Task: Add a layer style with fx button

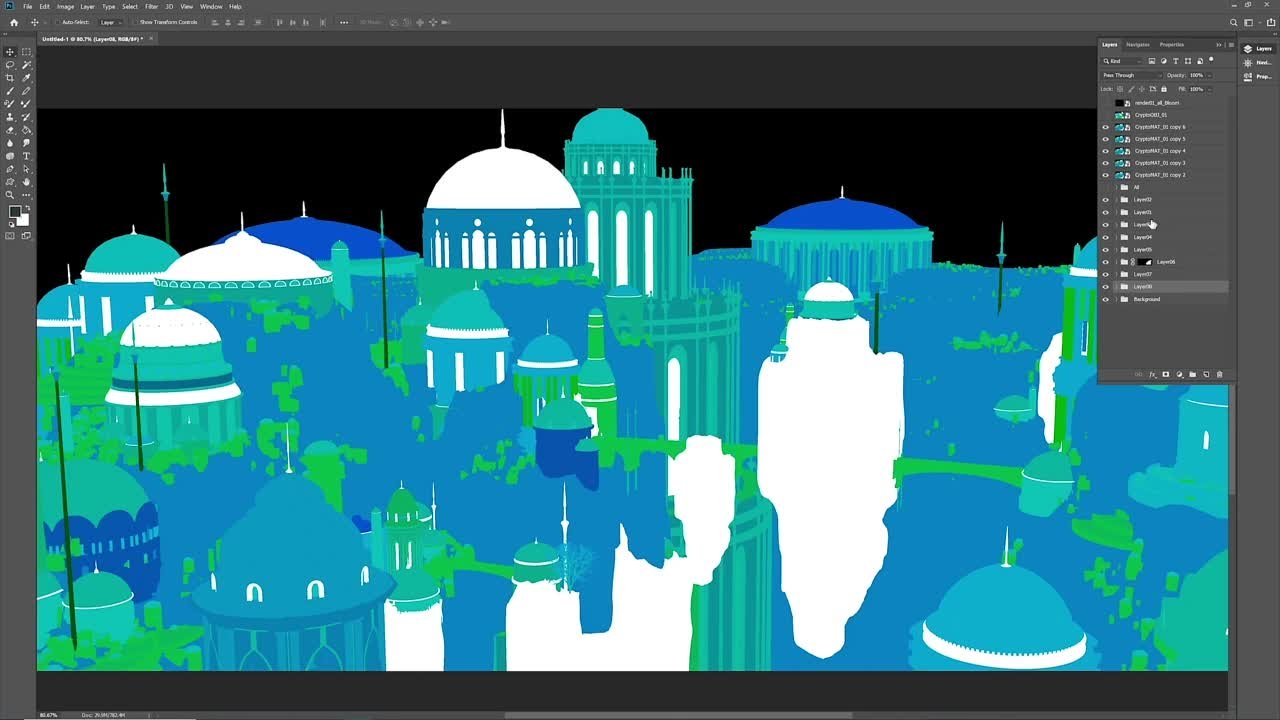Action: point(1152,374)
